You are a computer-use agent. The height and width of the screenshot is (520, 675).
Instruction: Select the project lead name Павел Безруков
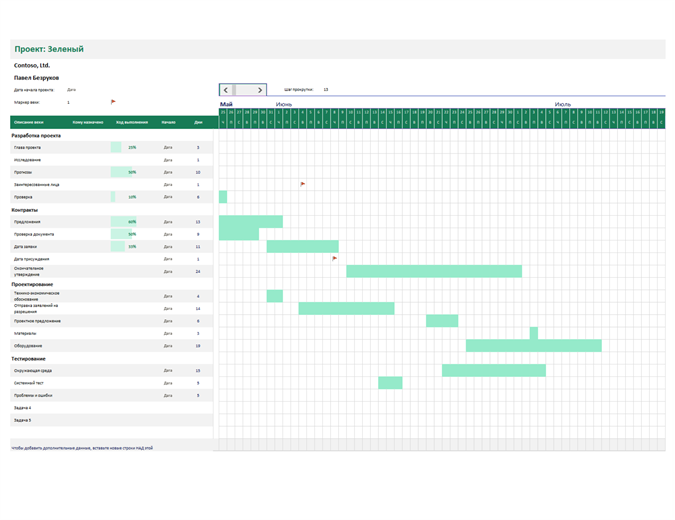click(37, 78)
